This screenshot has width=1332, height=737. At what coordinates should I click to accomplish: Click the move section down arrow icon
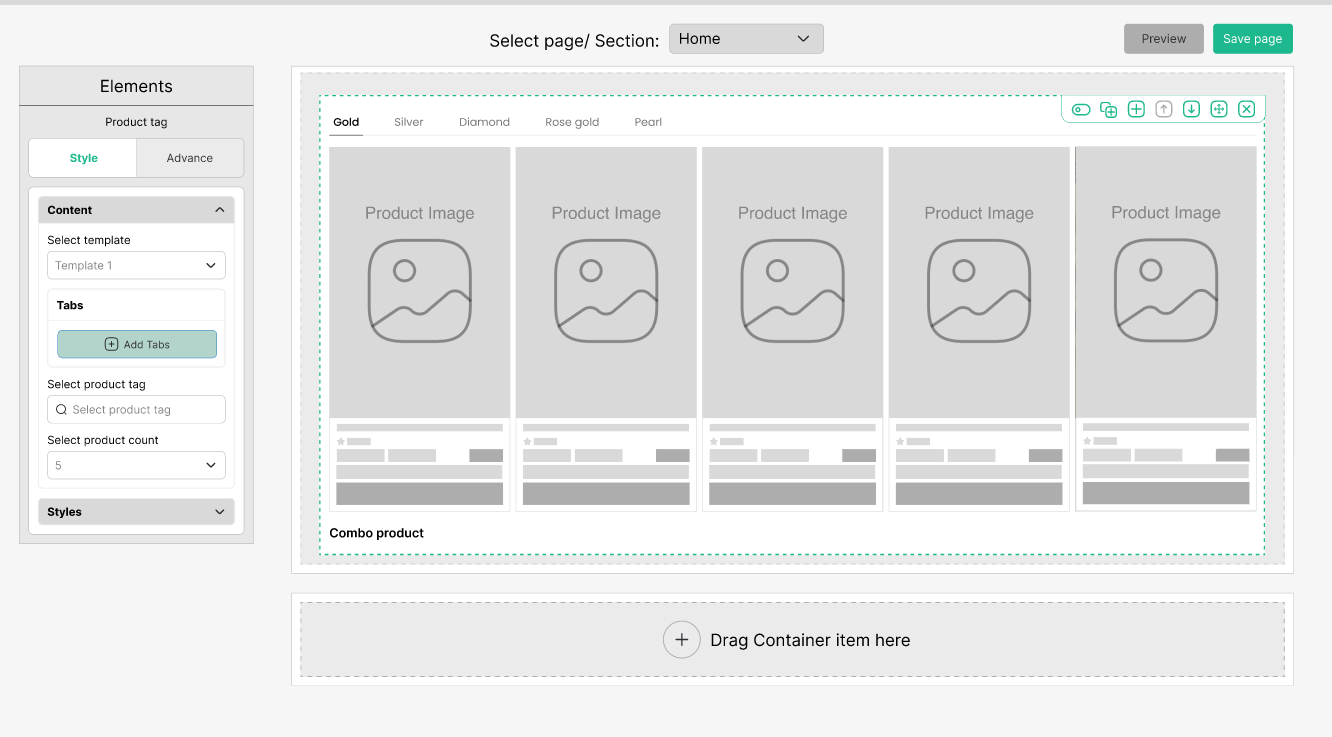pyautogui.click(x=1191, y=110)
